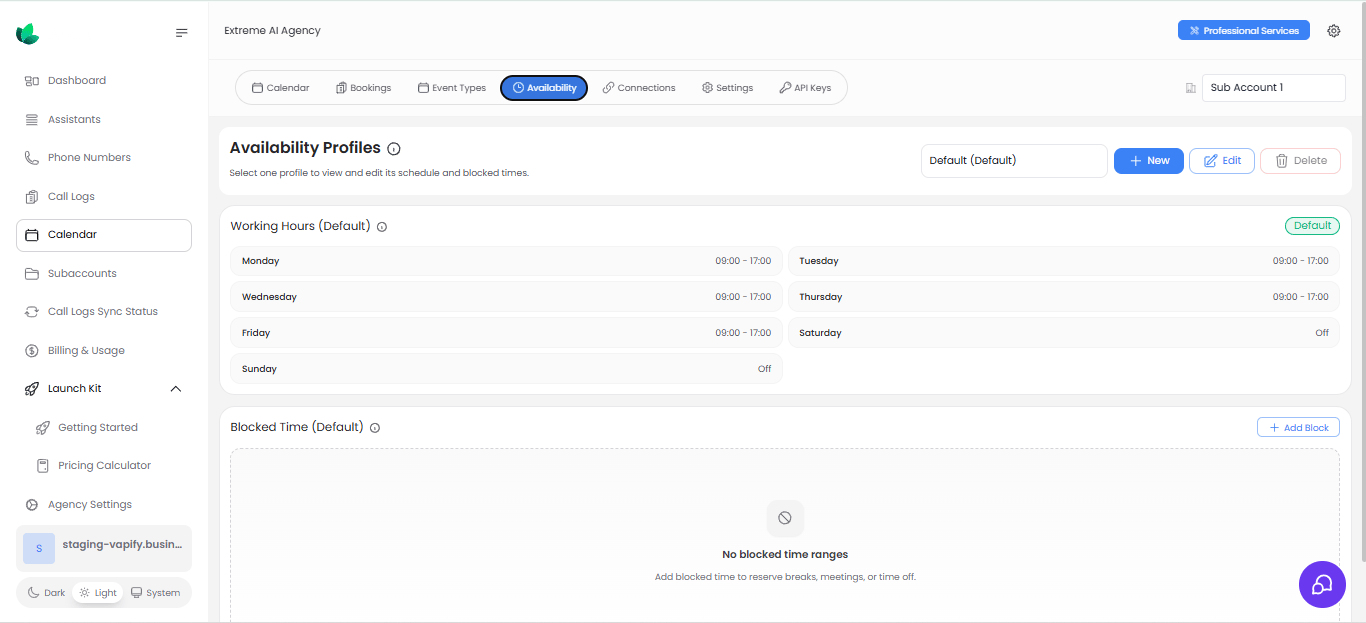Open Call Logs Sync Status

click(104, 312)
